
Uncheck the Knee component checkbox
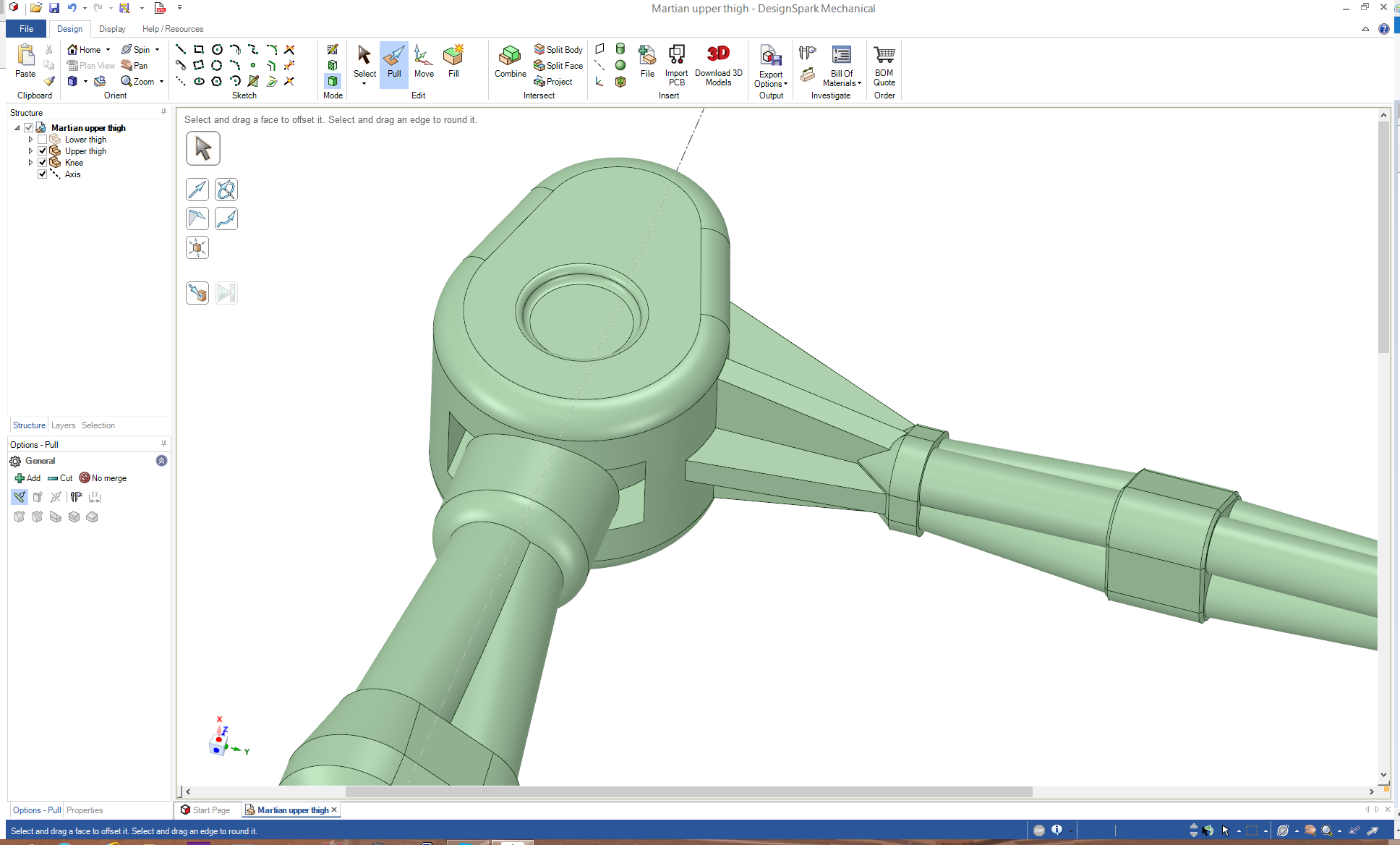42,163
